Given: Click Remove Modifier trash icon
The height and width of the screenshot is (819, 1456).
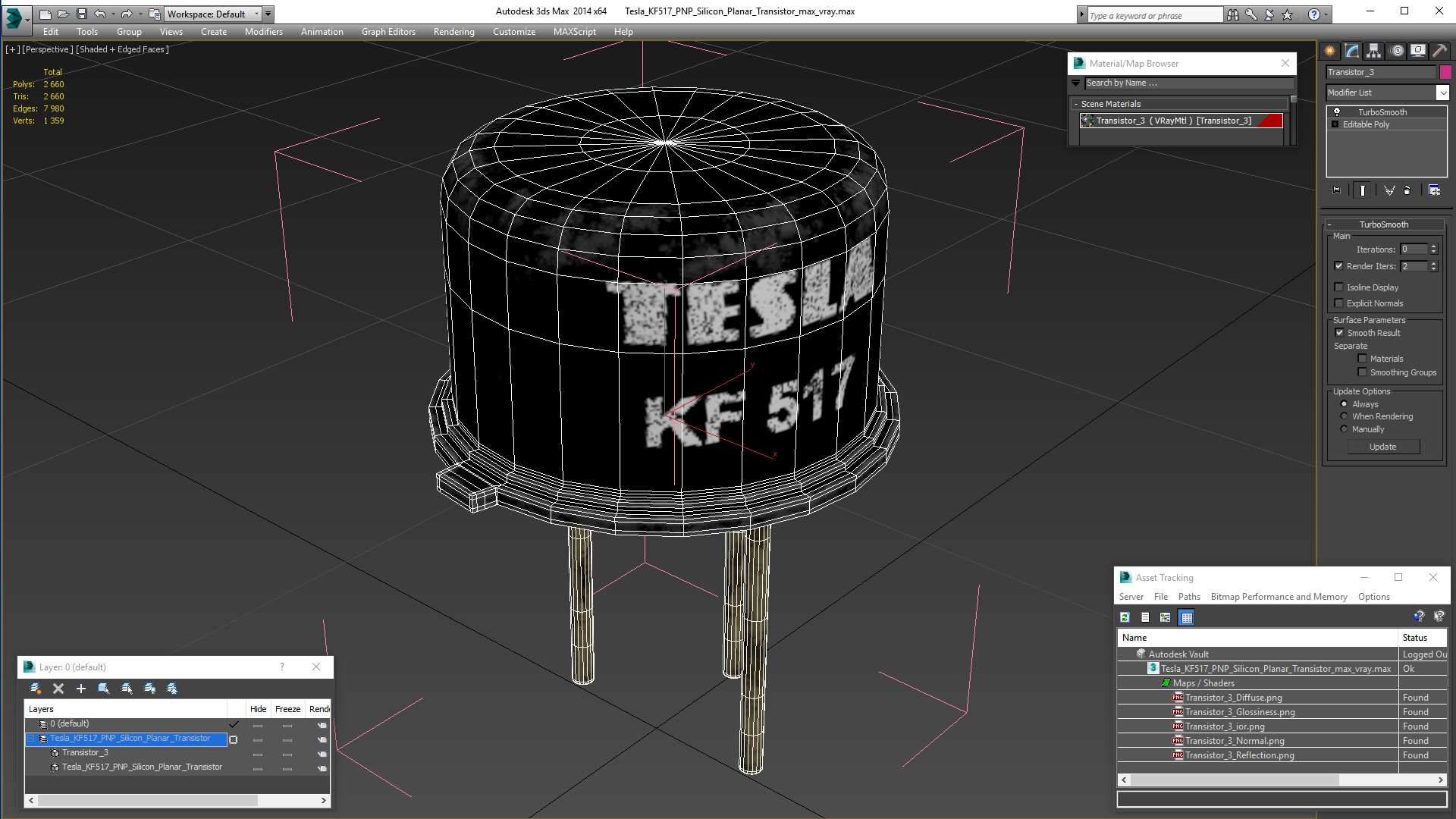Looking at the screenshot, I should point(1407,190).
